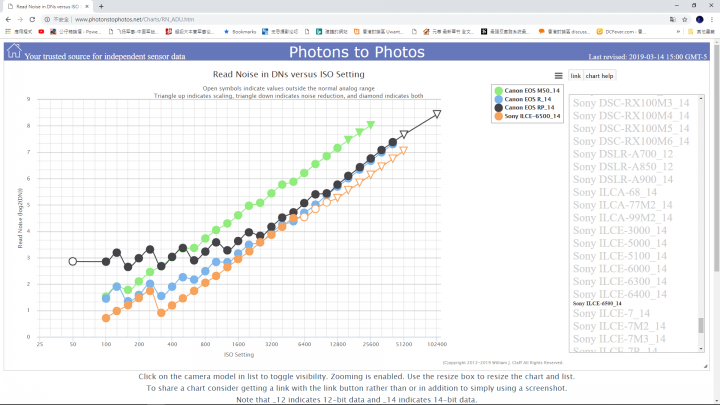Screen dimensions: 720x405
Task: Click camera list scroll up arrow
Action: coord(701,98)
